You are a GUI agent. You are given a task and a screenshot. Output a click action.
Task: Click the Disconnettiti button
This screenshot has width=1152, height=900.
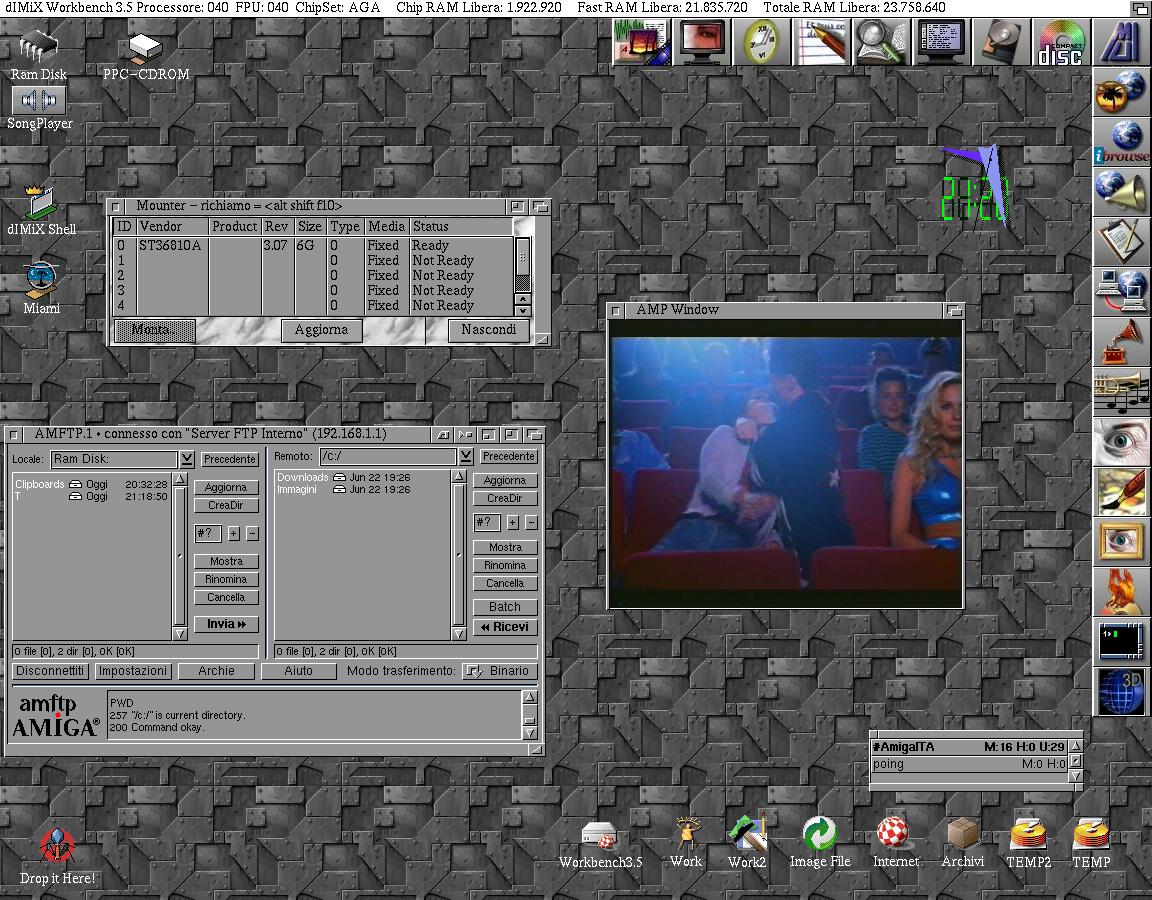pyautogui.click(x=50, y=671)
